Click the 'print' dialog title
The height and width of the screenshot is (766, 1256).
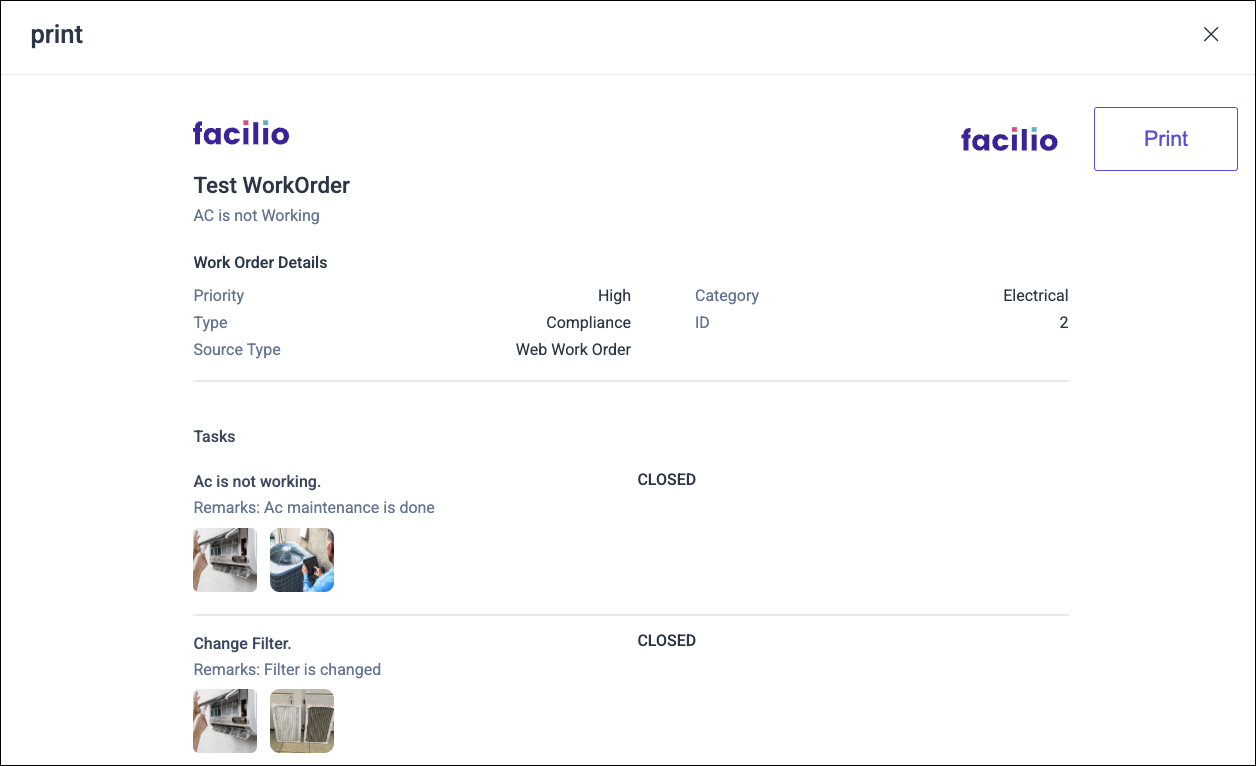pyautogui.click(x=57, y=36)
